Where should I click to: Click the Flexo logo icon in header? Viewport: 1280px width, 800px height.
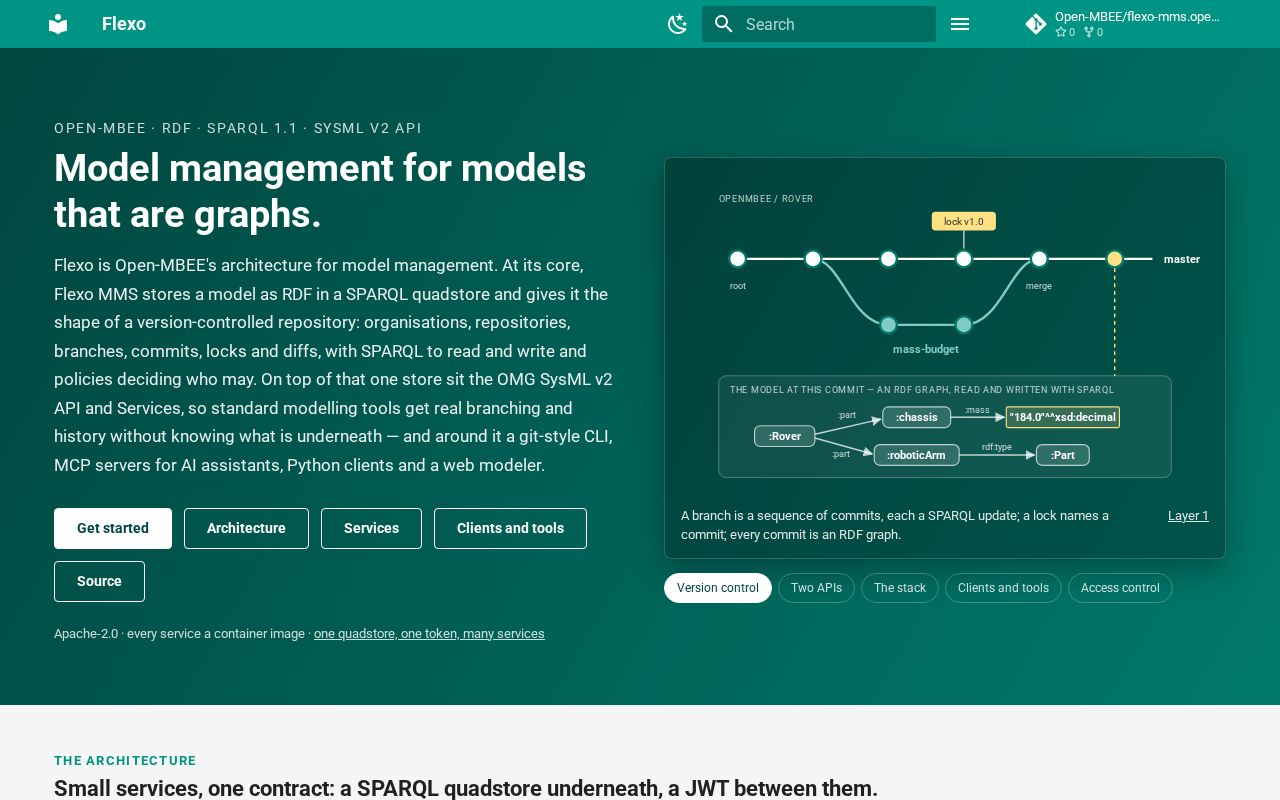point(58,24)
